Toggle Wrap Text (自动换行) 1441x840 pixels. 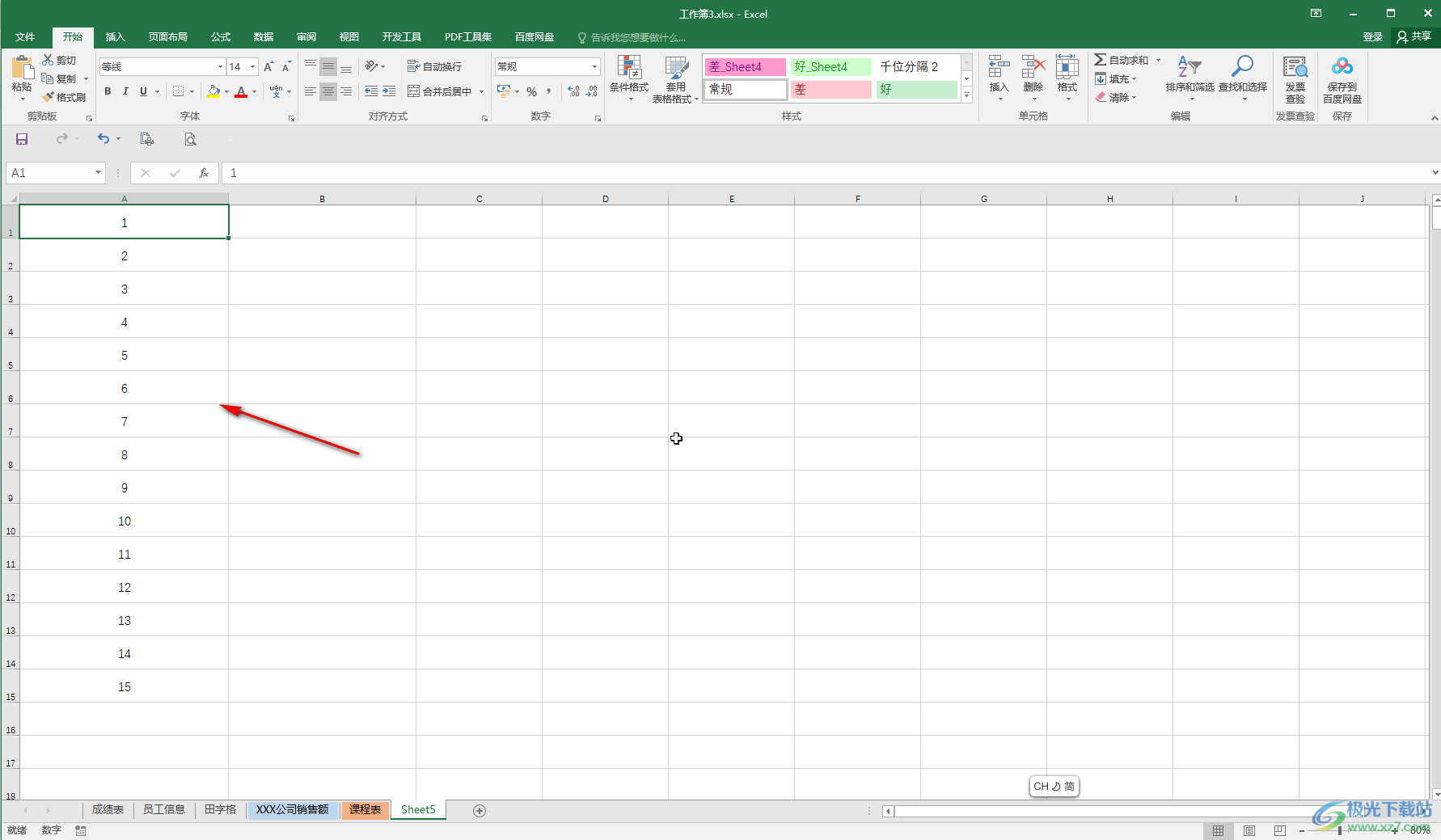434,66
